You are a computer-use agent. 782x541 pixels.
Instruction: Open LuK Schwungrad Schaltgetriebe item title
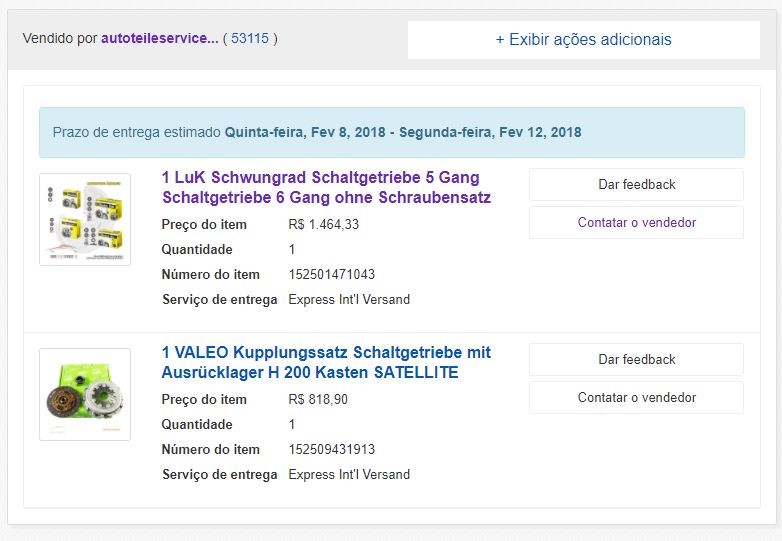click(326, 187)
